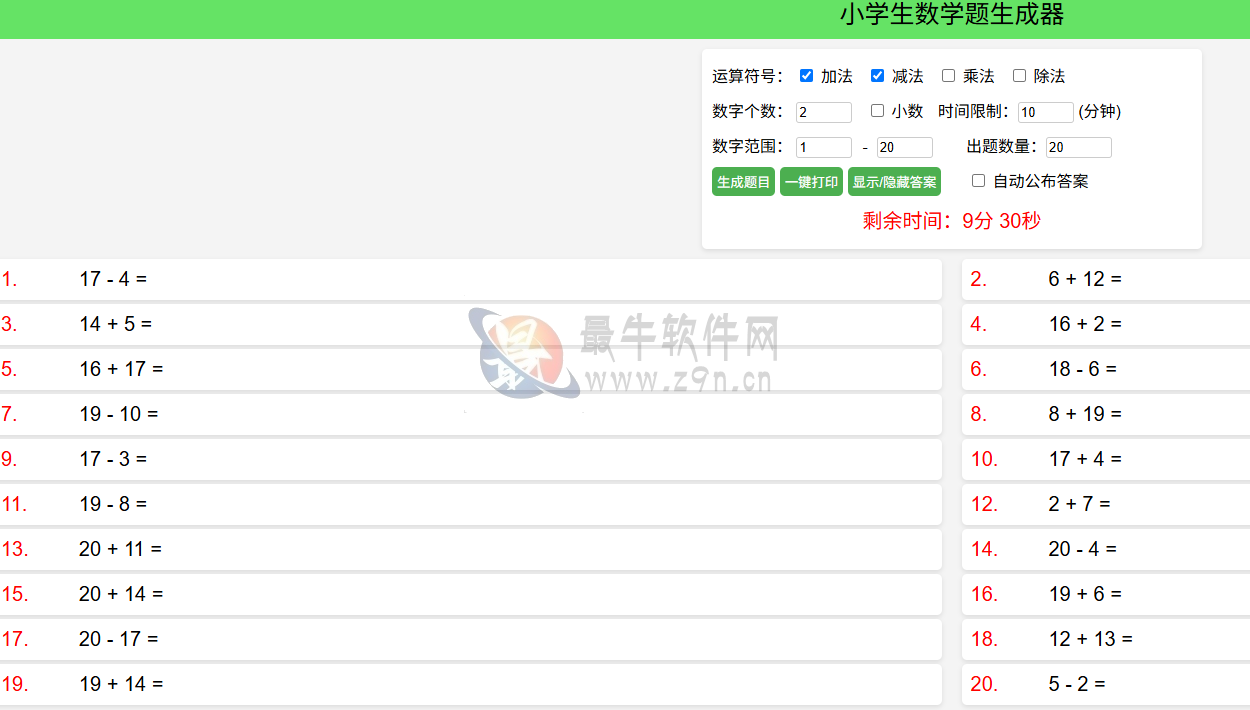Uncheck the 加法 (addition) checkbox
Image resolution: width=1250 pixels, height=710 pixels.
(x=806, y=76)
